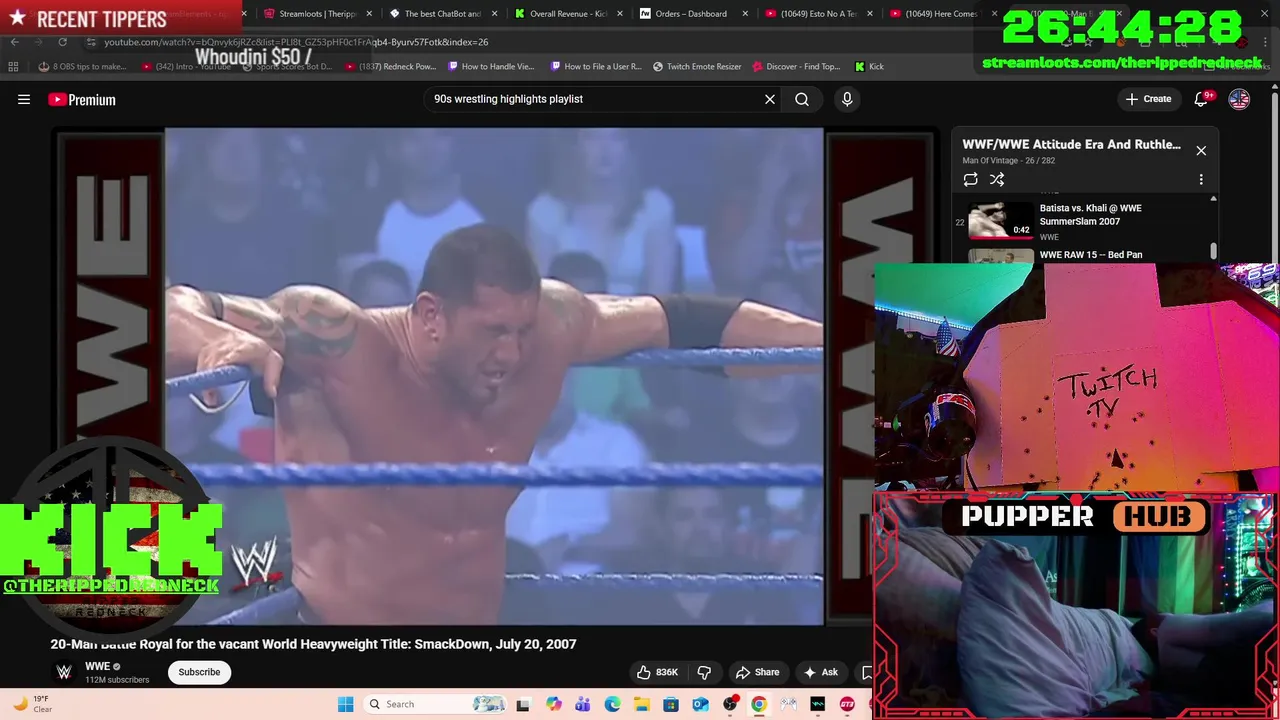The height and width of the screenshot is (720, 1280).
Task: Open the Create menu button
Action: [1148, 99]
